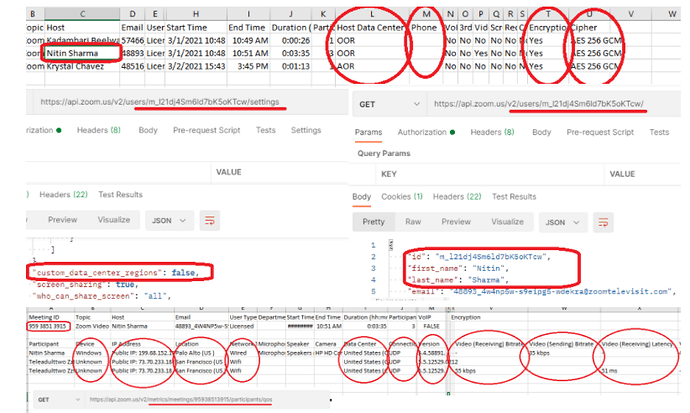Screen dimensions: 690x413
Task: Select the Krystal Chavez host cell
Action: click(x=82, y=66)
